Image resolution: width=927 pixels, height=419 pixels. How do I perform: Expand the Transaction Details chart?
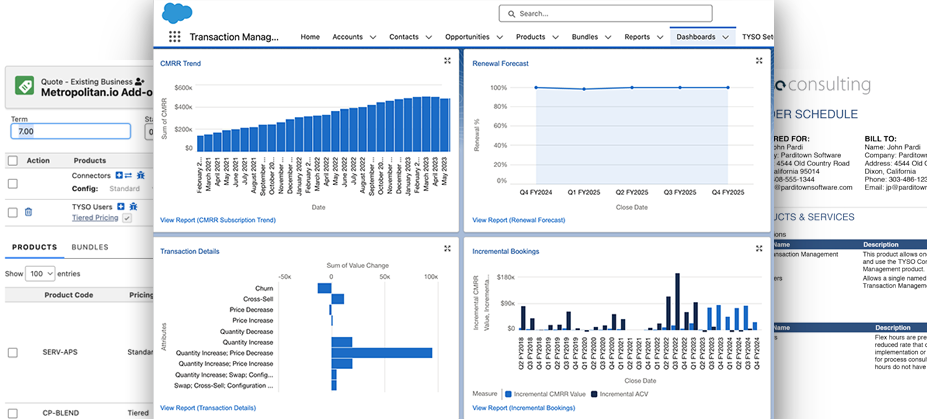point(447,249)
